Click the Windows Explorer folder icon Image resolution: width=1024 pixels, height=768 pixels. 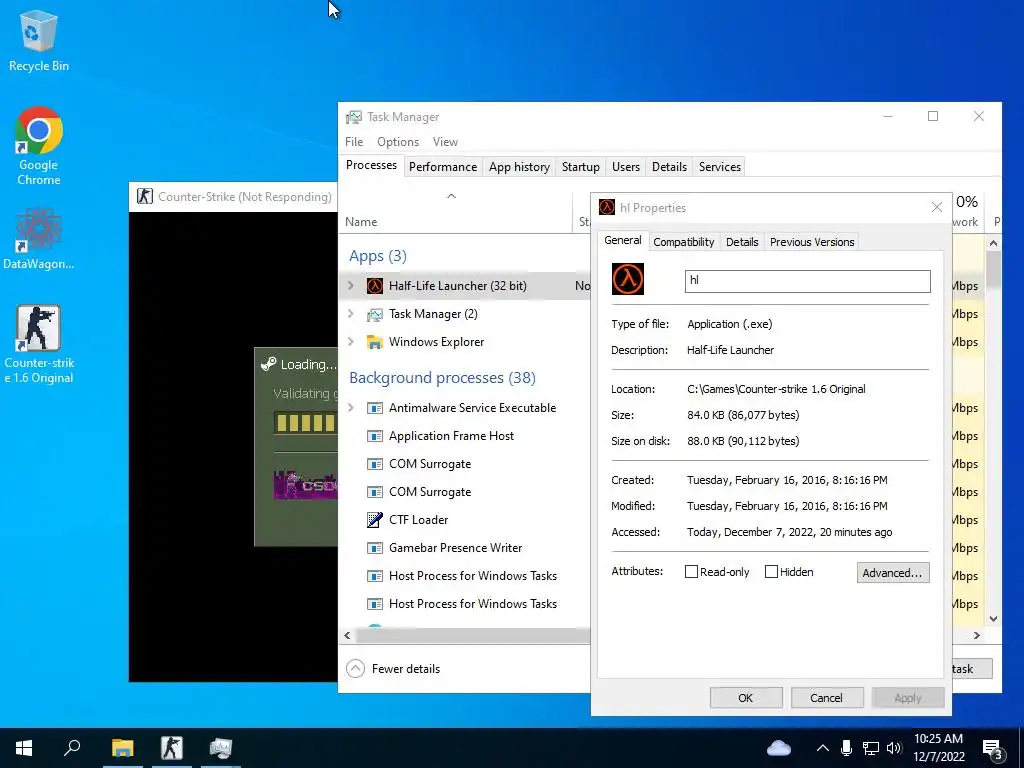pyautogui.click(x=375, y=342)
